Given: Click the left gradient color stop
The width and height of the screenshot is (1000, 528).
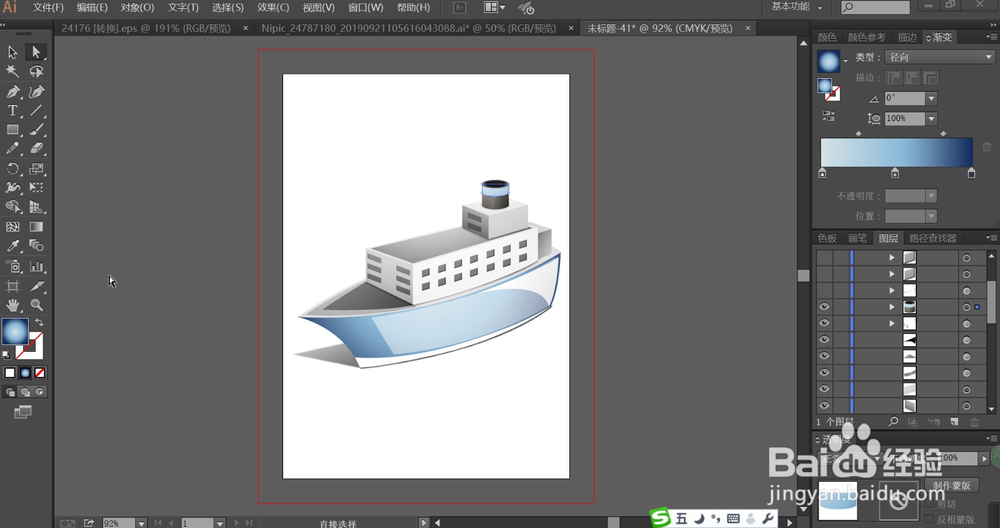Looking at the screenshot, I should [x=822, y=173].
